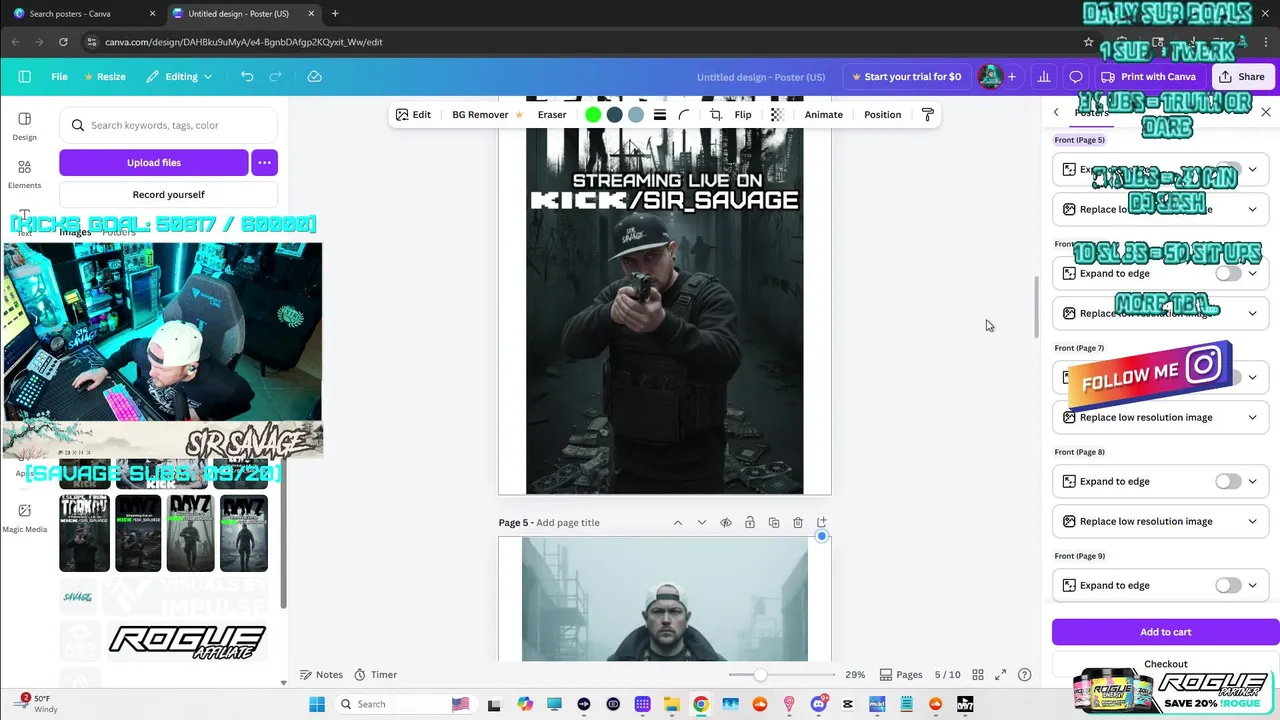
Task: Open the border style lines icon
Action: coord(660,115)
